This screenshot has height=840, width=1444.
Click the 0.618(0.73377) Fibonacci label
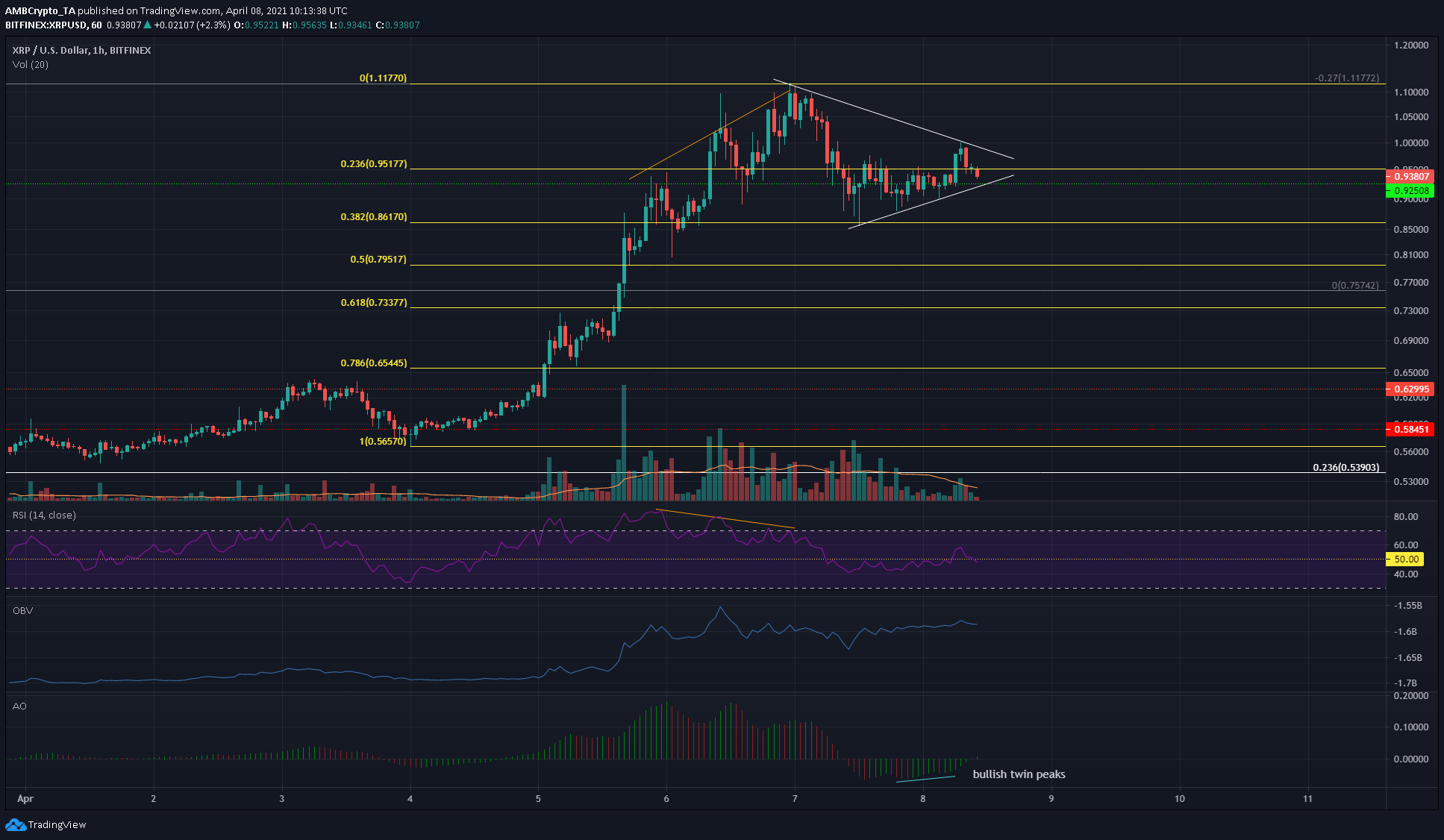(x=374, y=302)
